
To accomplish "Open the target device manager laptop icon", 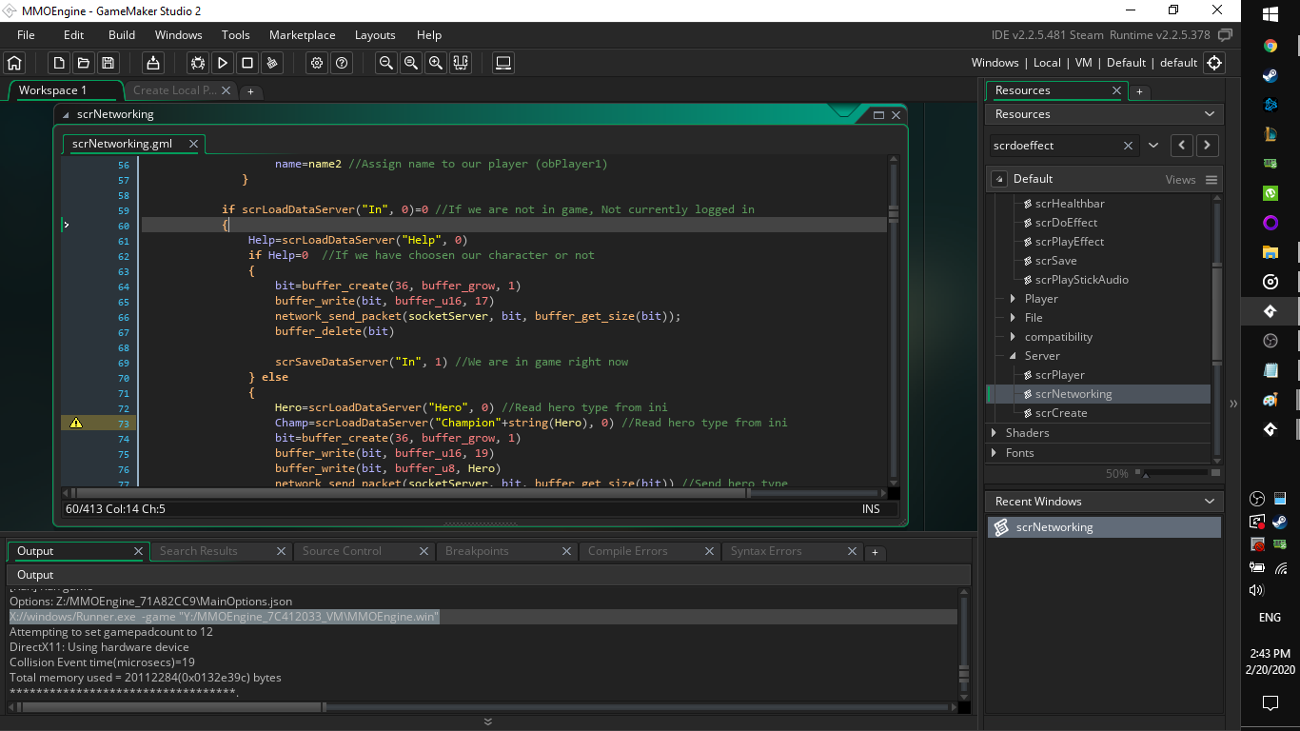I will pyautogui.click(x=503, y=62).
